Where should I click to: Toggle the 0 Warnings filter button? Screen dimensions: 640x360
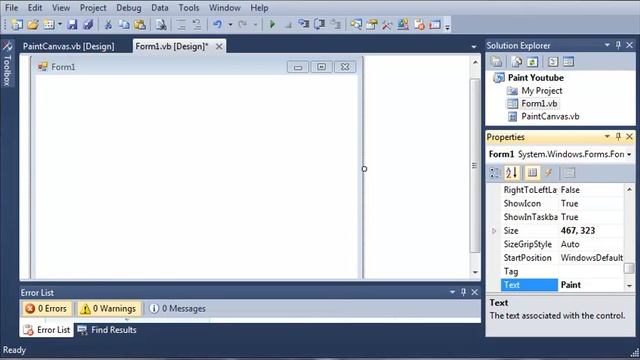point(109,309)
